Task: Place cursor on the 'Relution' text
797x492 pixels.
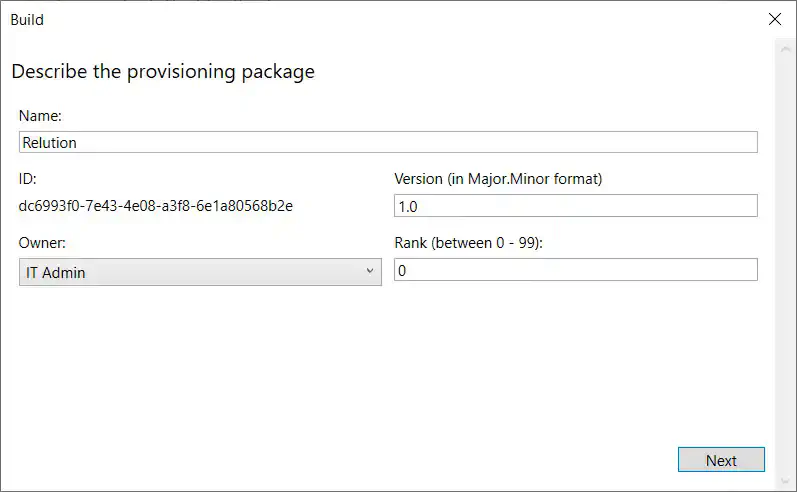Action: point(50,143)
